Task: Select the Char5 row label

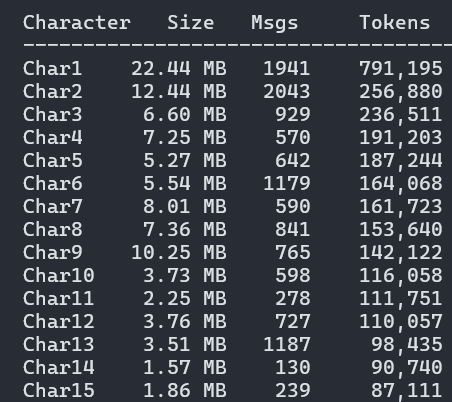Action: pos(52,160)
